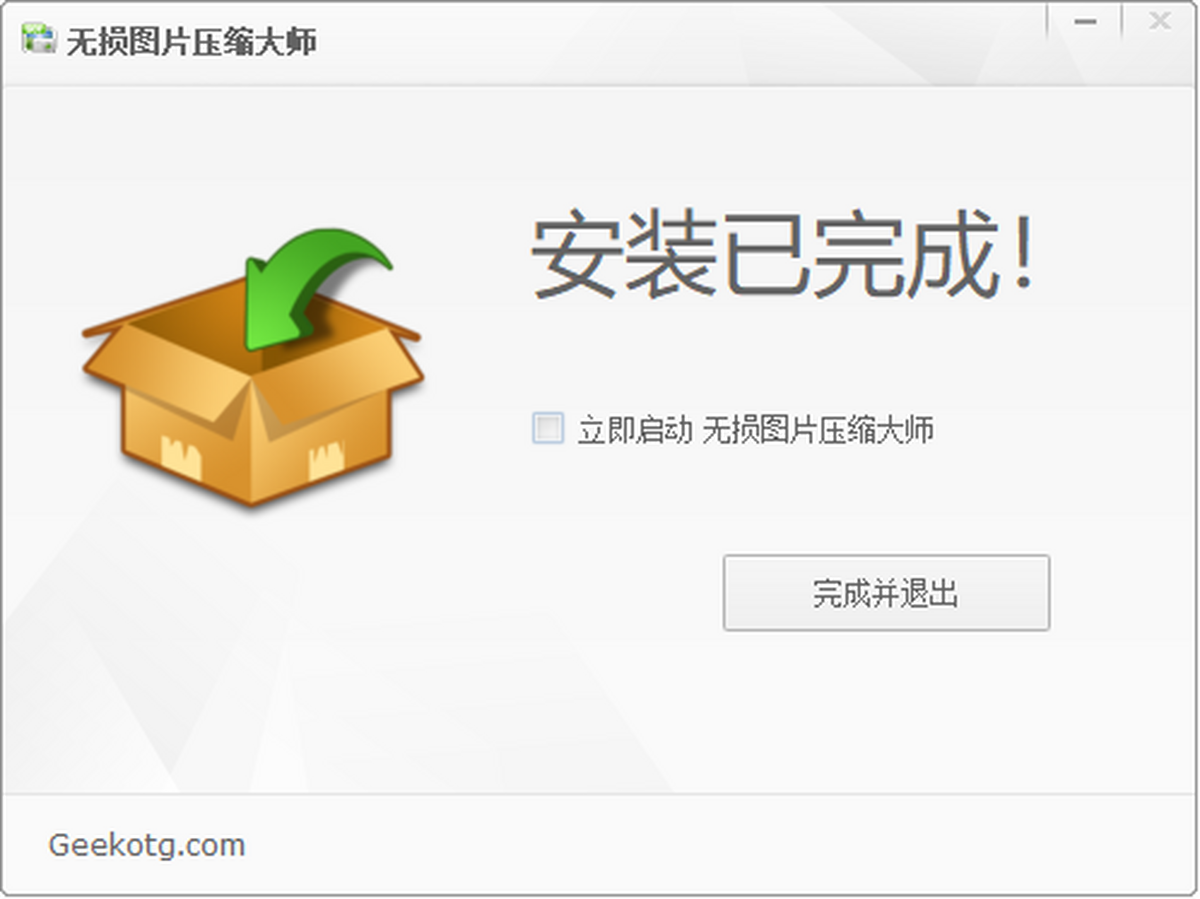Click the 完成并退出 button
The width and height of the screenshot is (1200, 899).
click(886, 593)
